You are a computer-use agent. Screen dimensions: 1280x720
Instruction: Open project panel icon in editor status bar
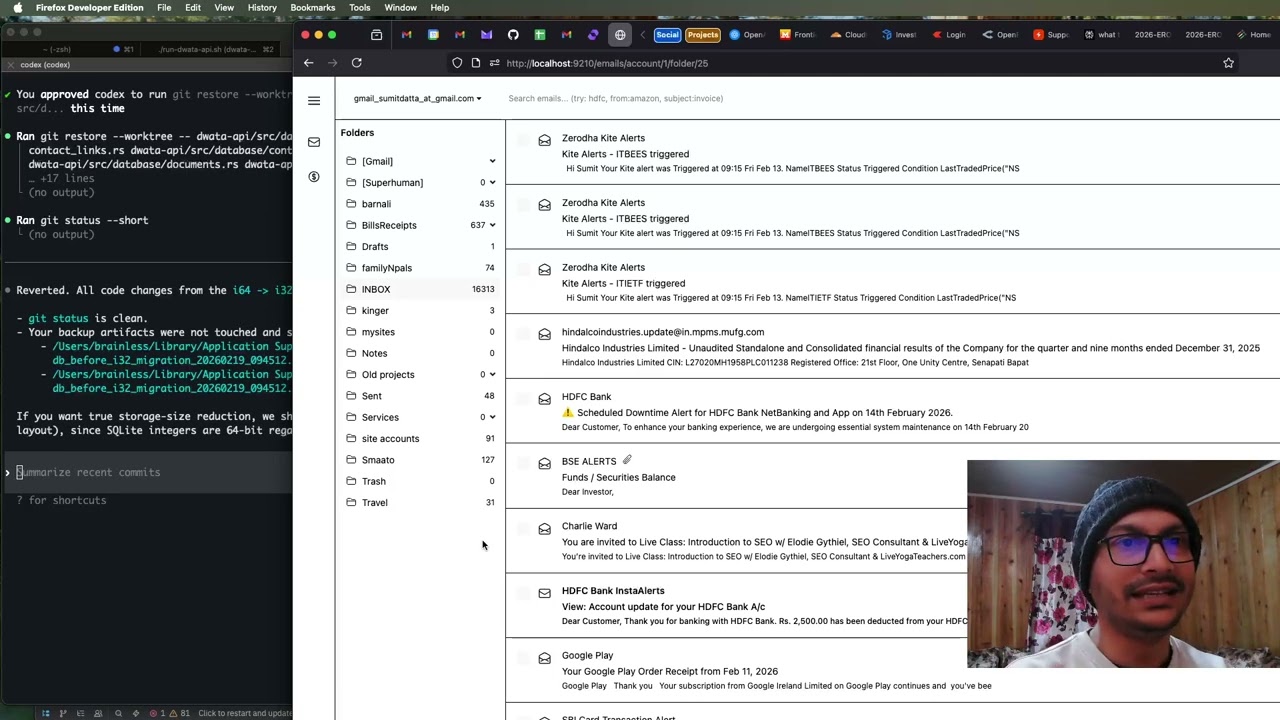click(45, 713)
